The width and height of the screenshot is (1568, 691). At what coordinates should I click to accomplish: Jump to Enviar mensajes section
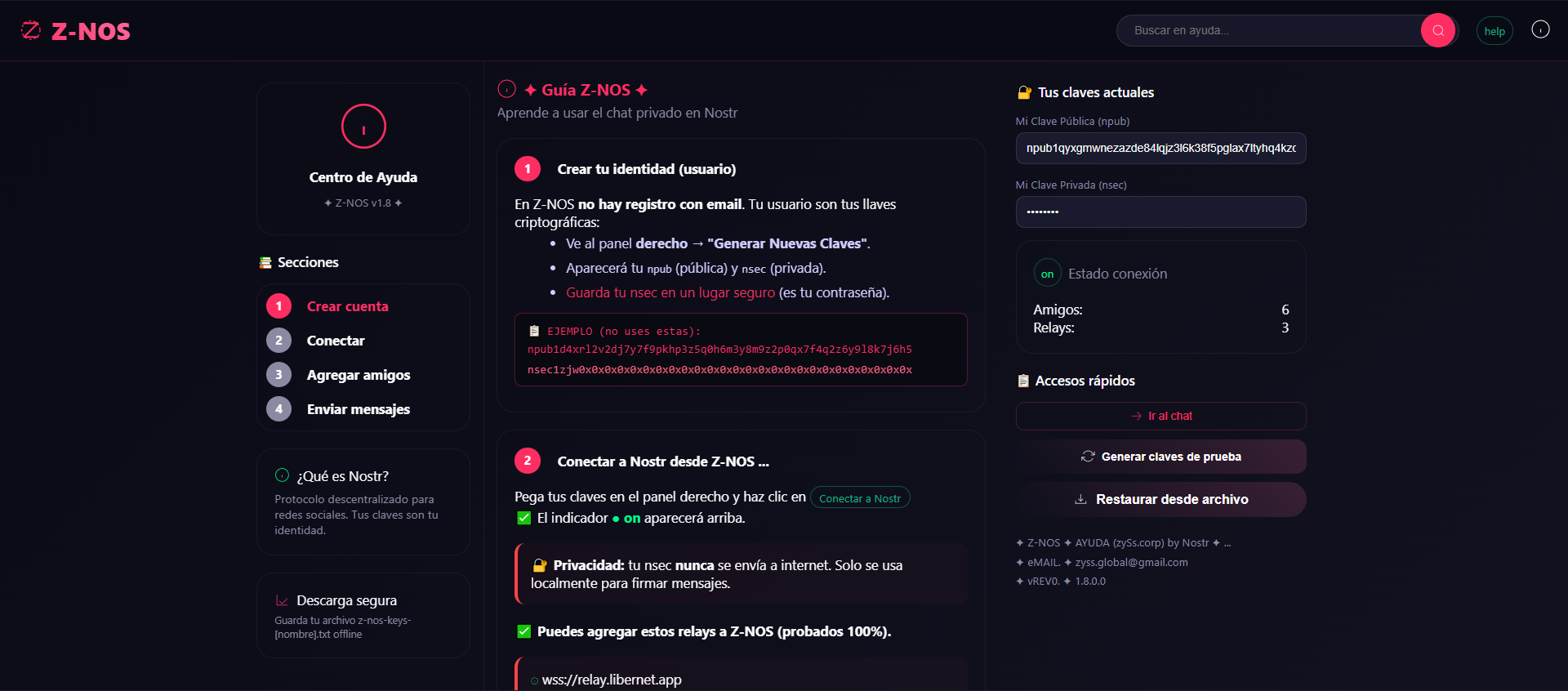tap(358, 409)
